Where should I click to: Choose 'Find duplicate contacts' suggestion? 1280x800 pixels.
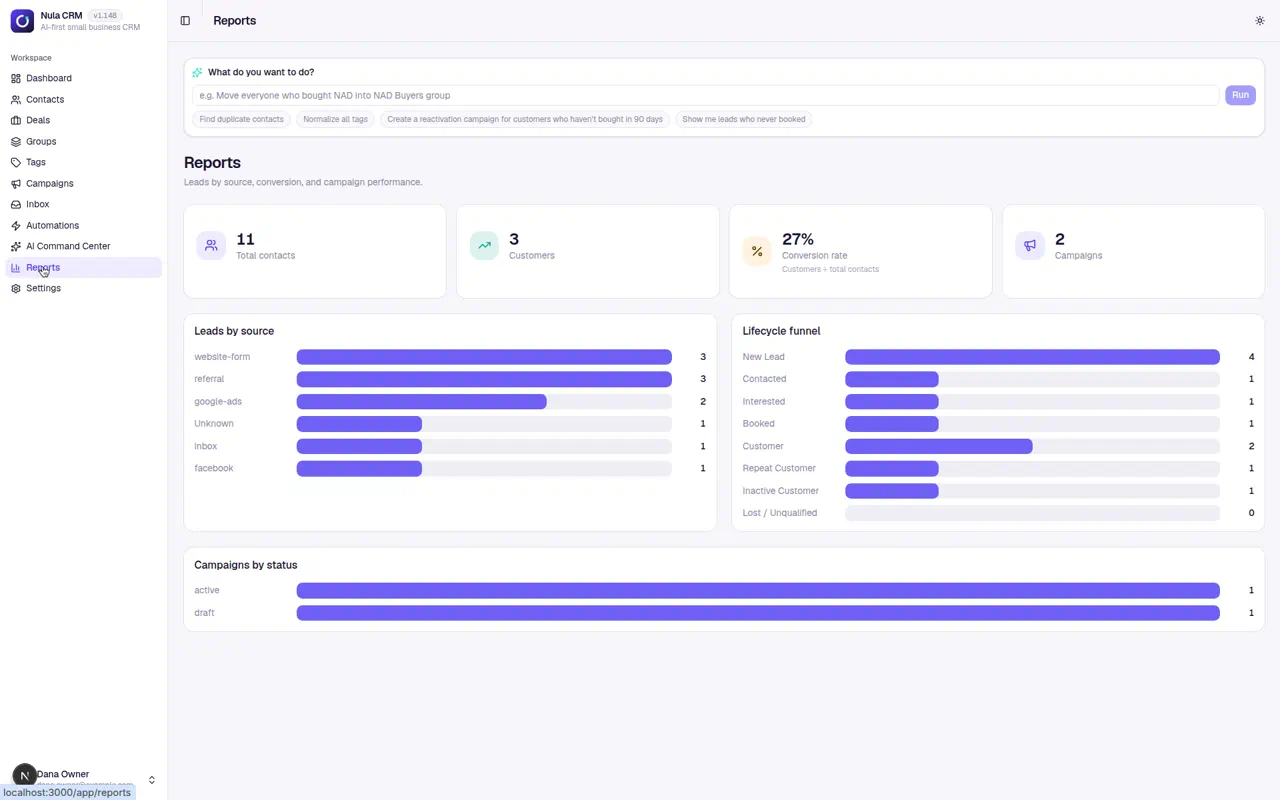241,119
